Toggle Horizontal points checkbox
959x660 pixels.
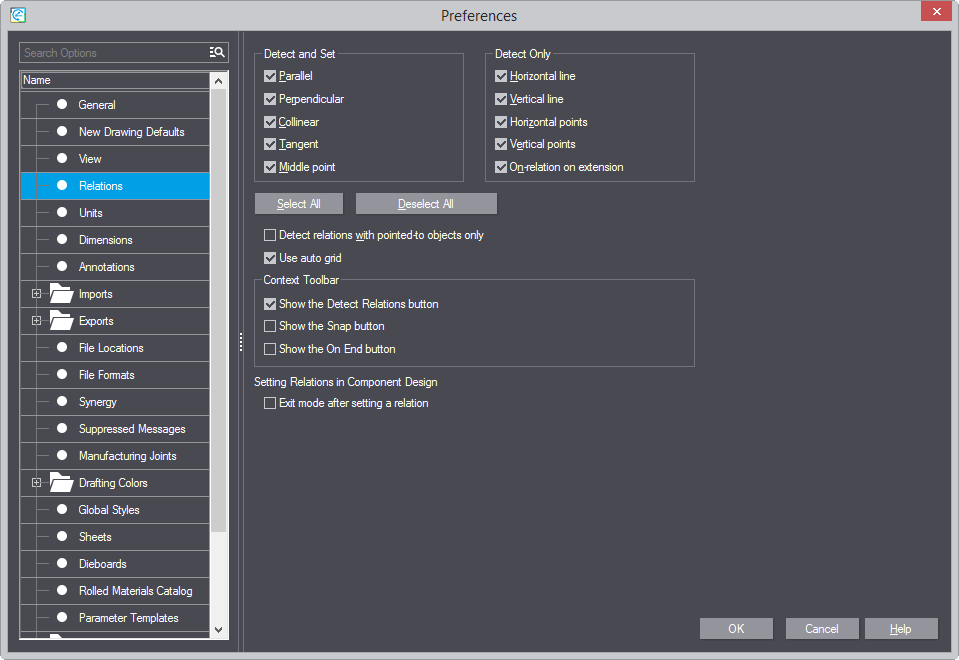tap(501, 122)
